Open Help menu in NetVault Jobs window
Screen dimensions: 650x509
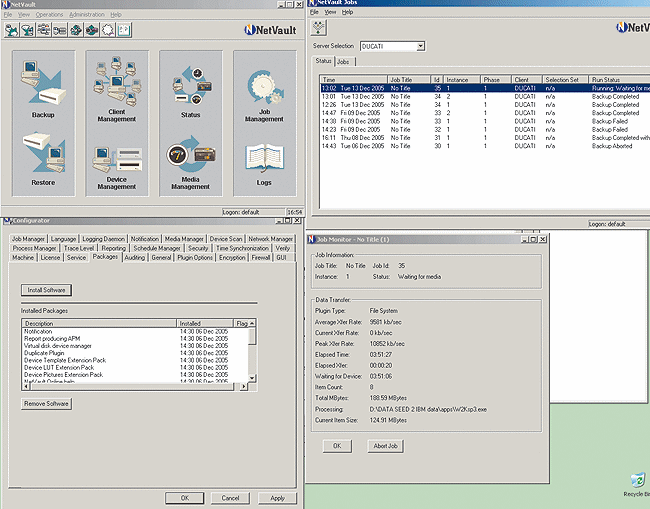click(347, 12)
